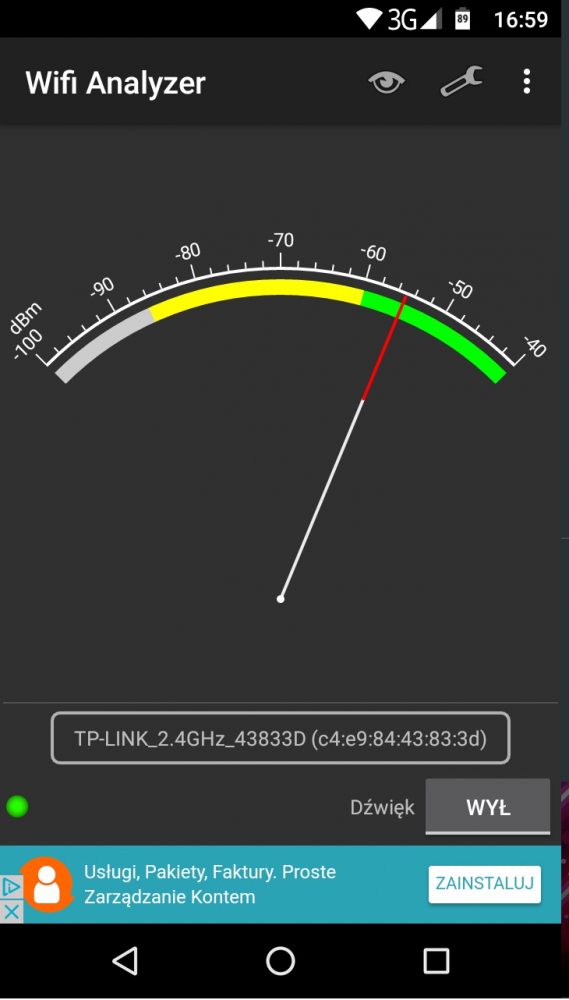Open recent apps with square button

click(x=436, y=960)
